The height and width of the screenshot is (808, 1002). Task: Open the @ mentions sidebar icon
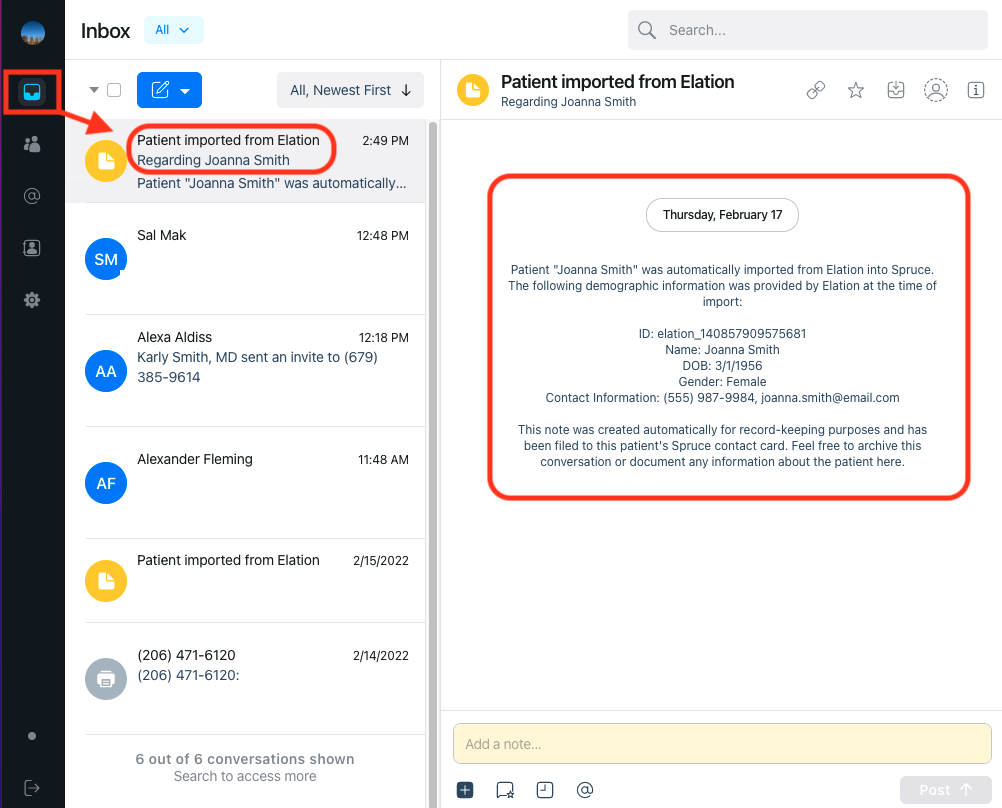(32, 196)
